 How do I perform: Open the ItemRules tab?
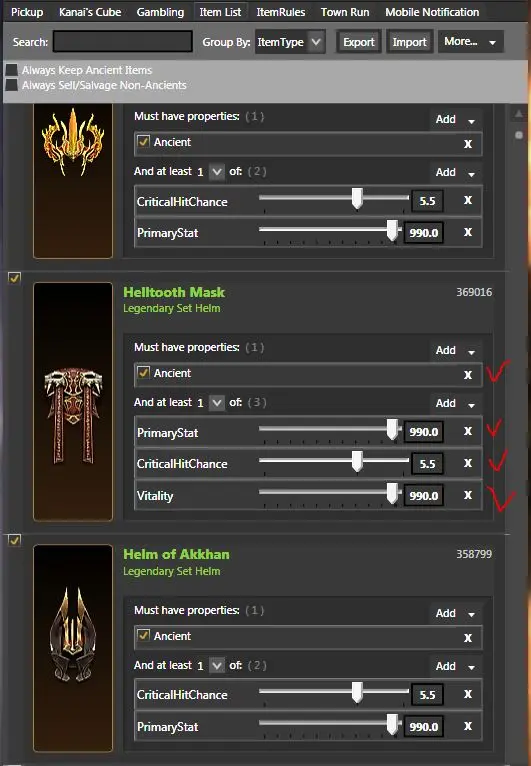point(281,12)
